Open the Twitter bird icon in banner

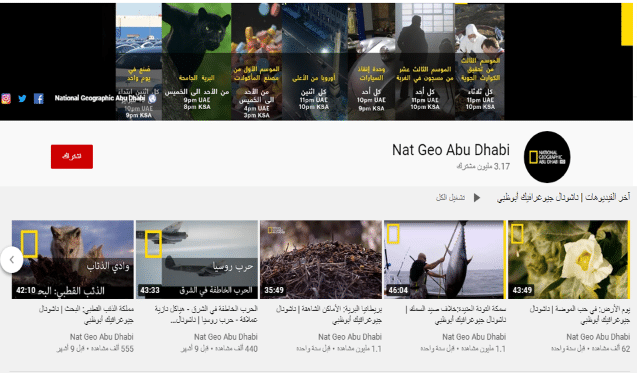pyautogui.click(x=22, y=98)
